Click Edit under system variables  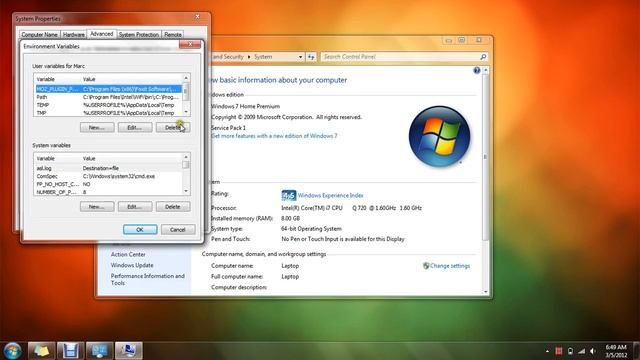pos(135,207)
